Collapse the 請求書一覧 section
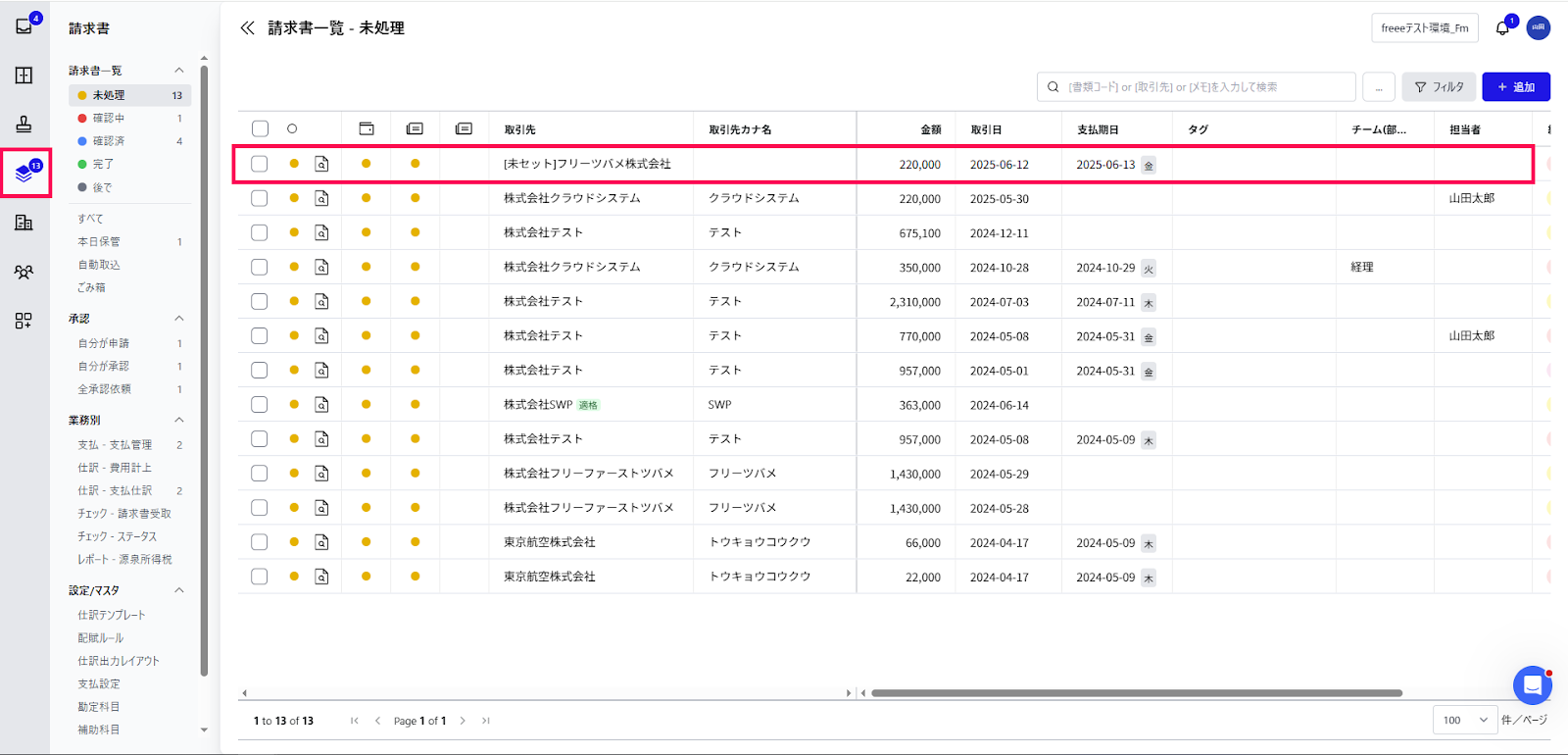 pos(178,70)
